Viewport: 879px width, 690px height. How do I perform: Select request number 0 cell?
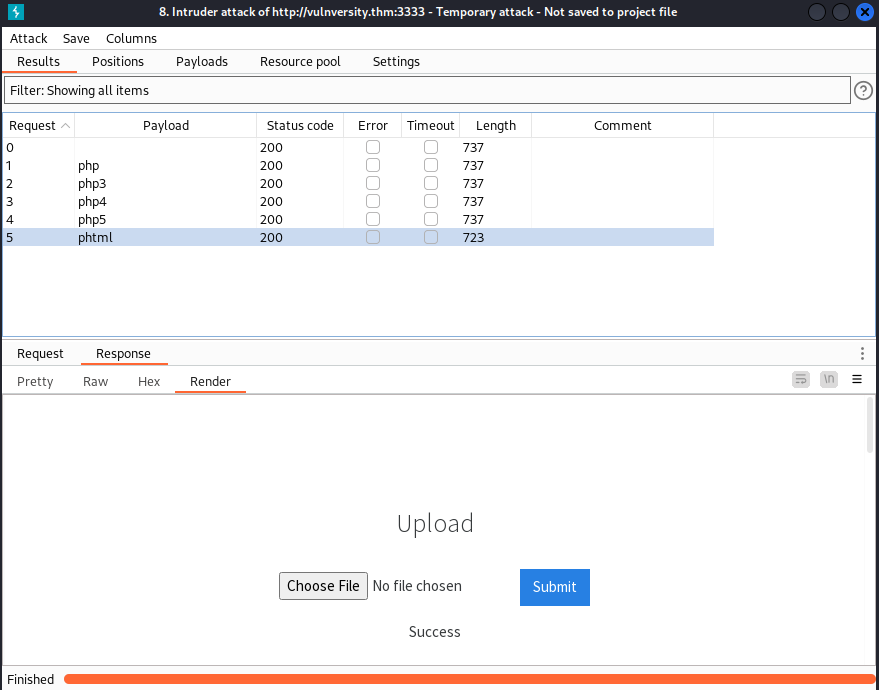pos(39,147)
